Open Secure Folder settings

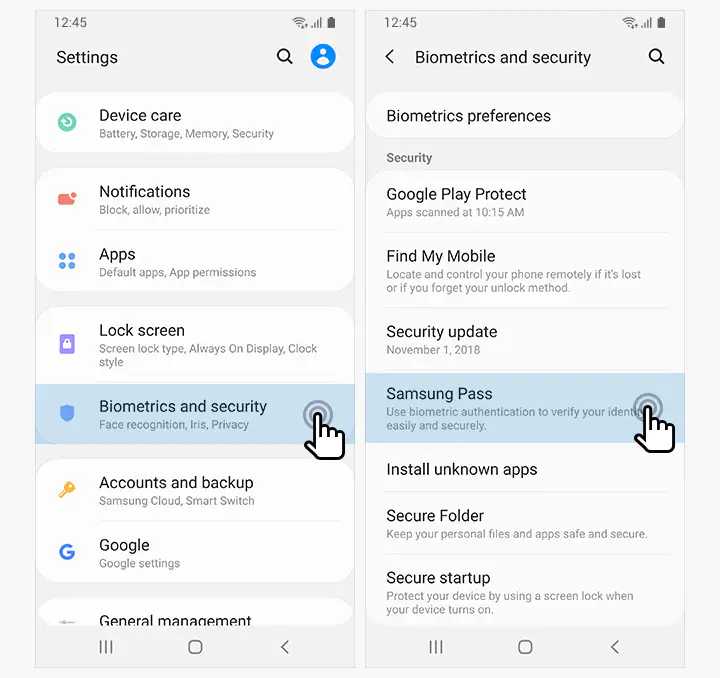click(x=525, y=524)
